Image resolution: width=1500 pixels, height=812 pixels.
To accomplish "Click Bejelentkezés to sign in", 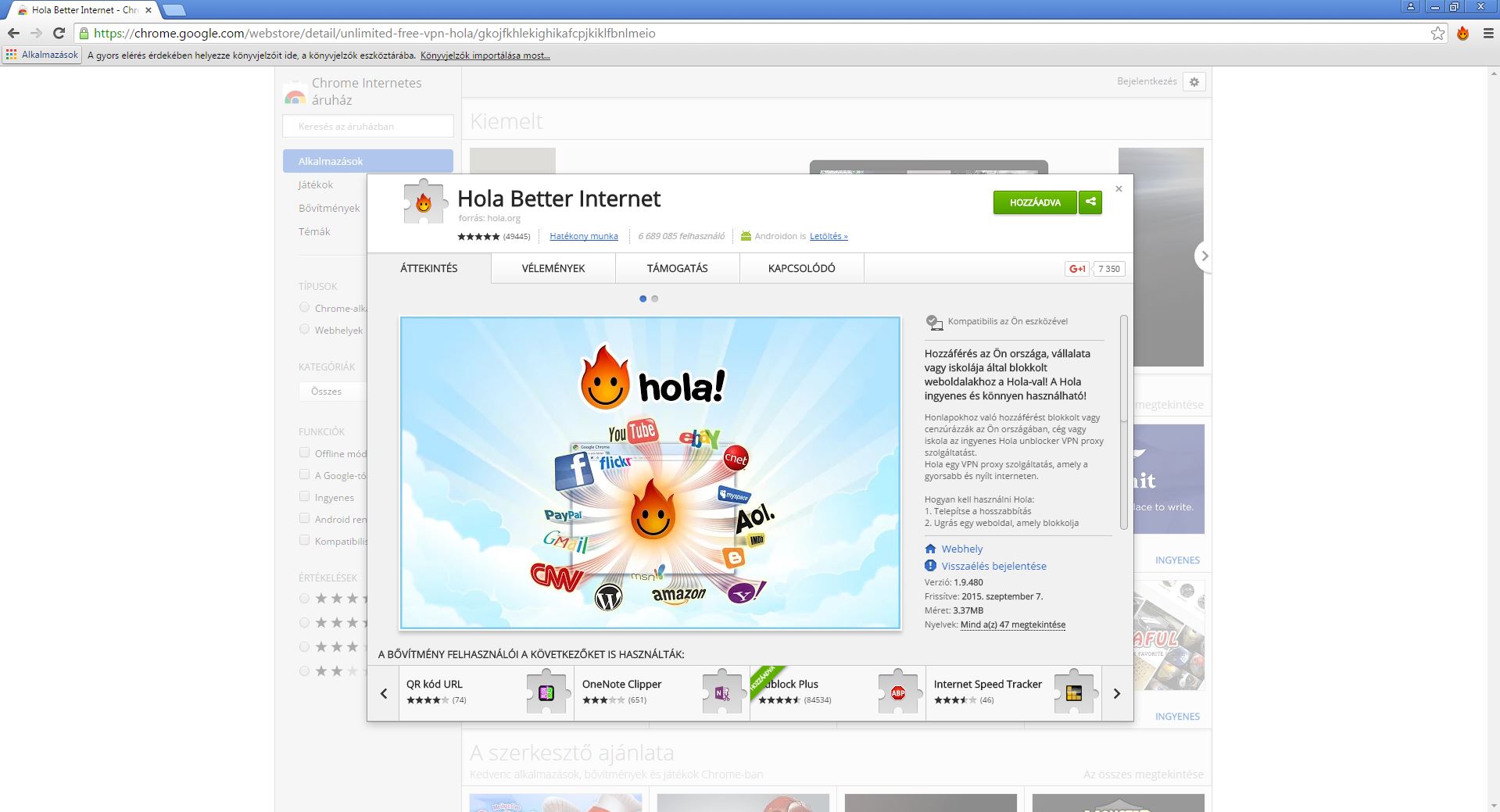I will click(1147, 81).
